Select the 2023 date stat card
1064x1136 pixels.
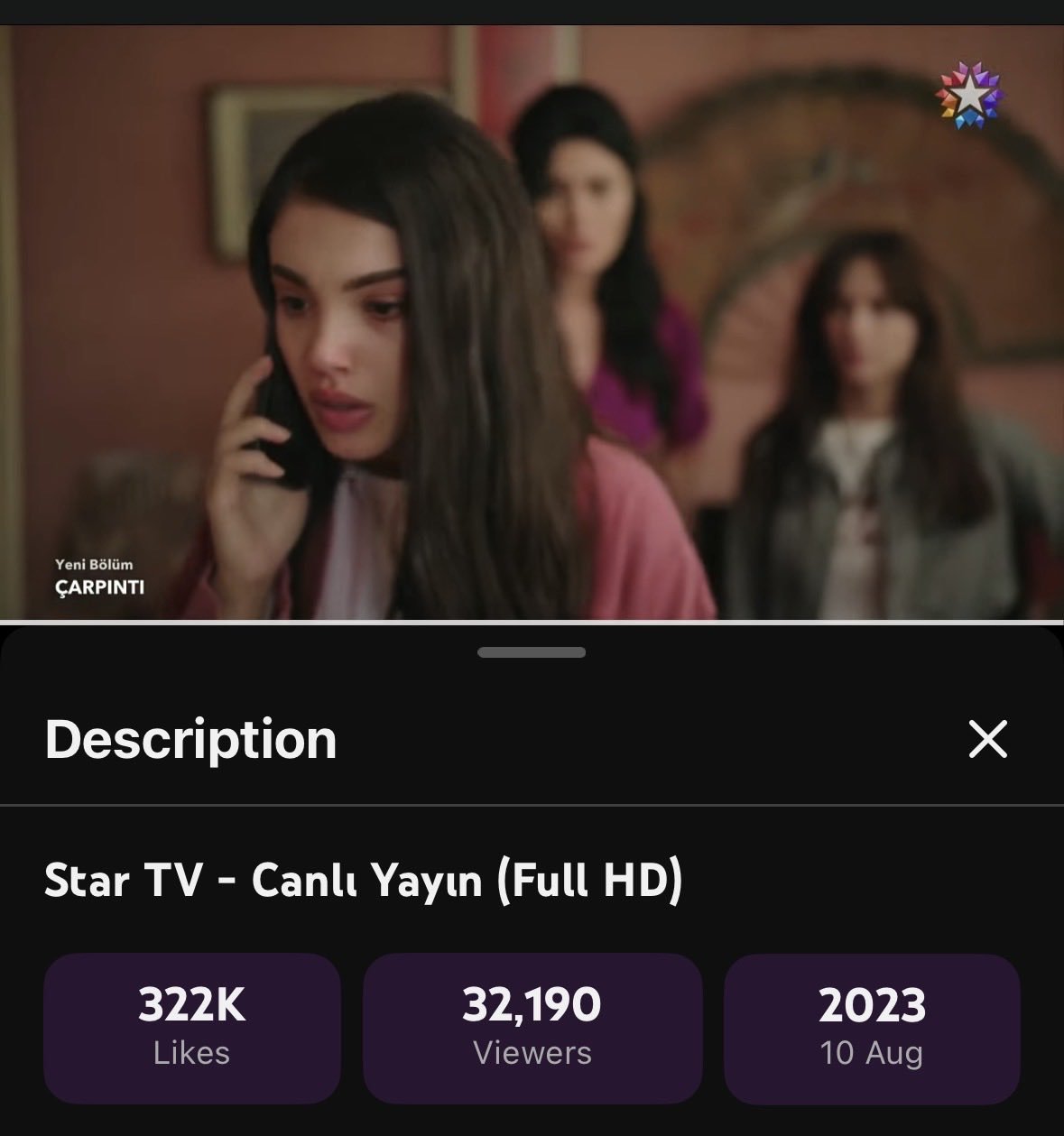872,1028
